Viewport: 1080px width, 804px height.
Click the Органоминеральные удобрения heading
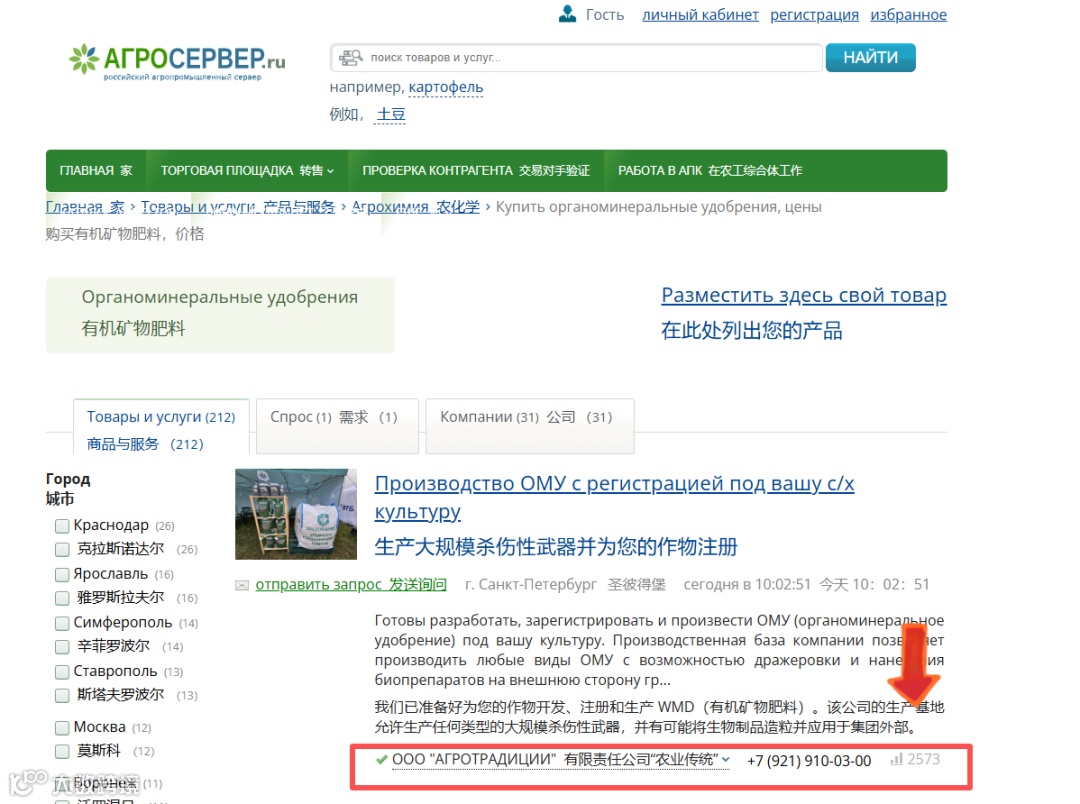(220, 297)
